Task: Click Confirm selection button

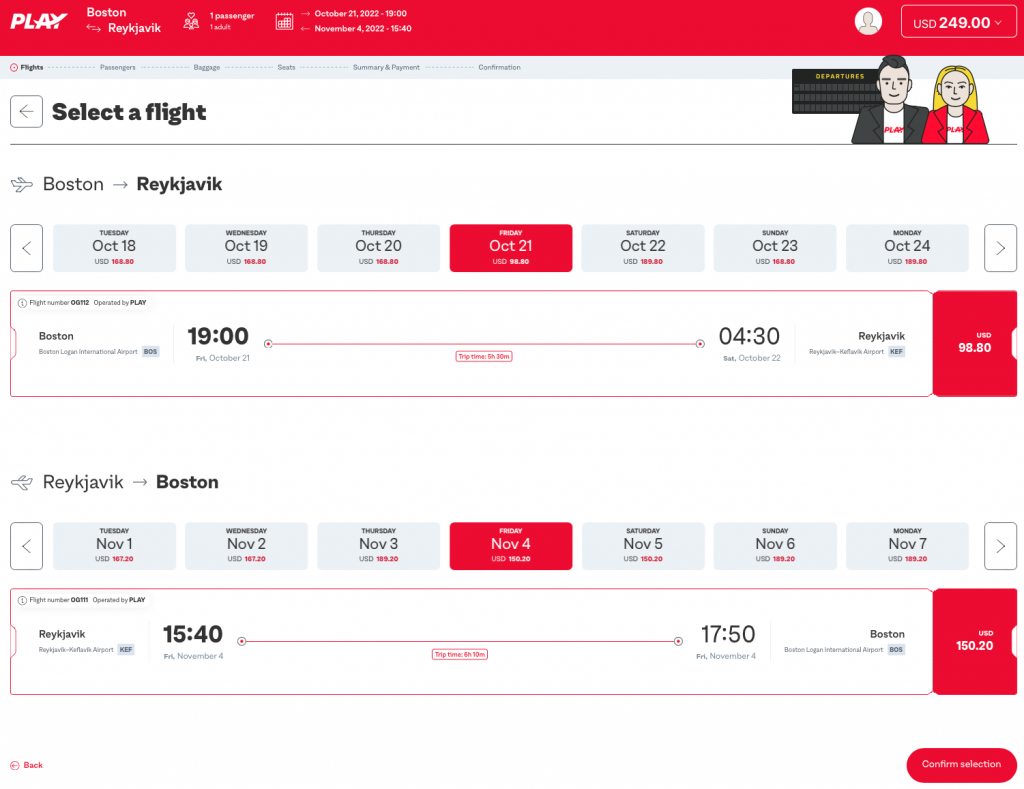Action: (960, 764)
